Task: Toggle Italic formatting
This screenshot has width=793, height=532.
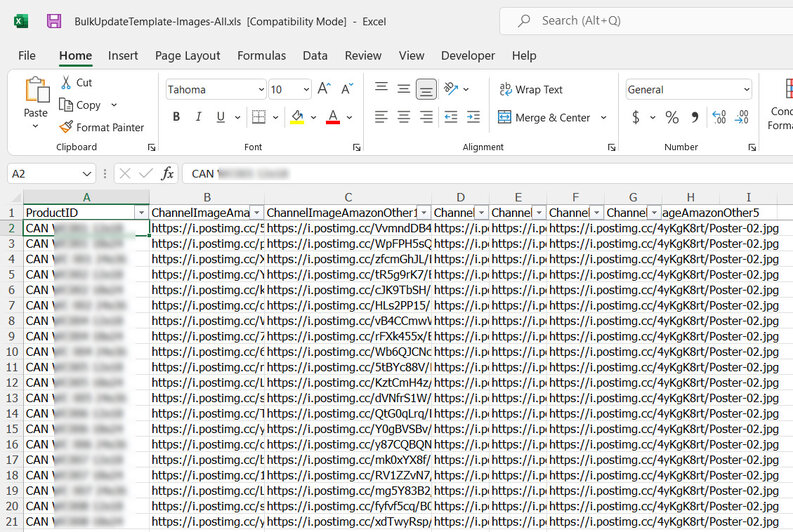Action: [x=198, y=117]
